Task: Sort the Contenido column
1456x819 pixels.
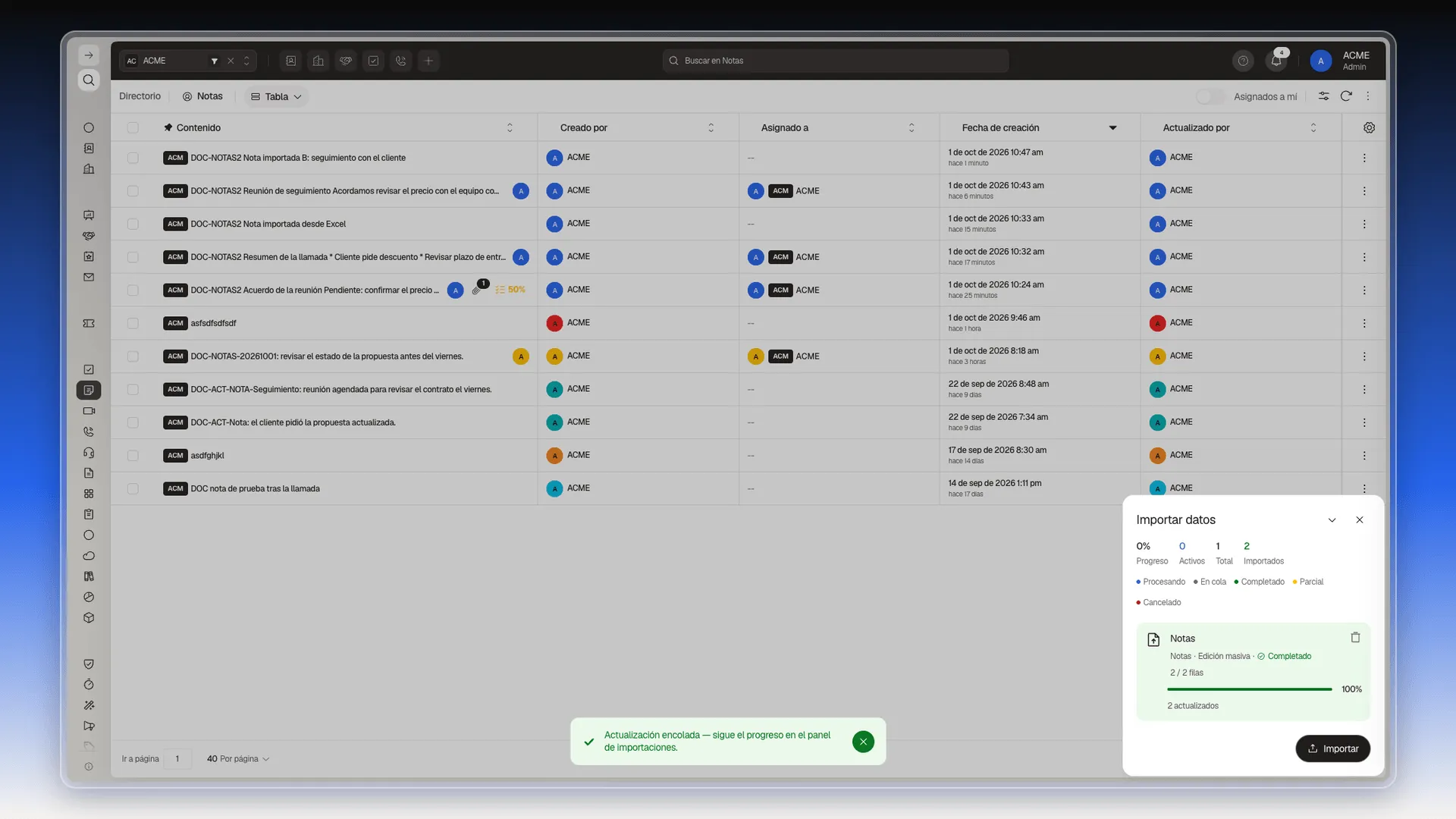Action: tap(510, 127)
